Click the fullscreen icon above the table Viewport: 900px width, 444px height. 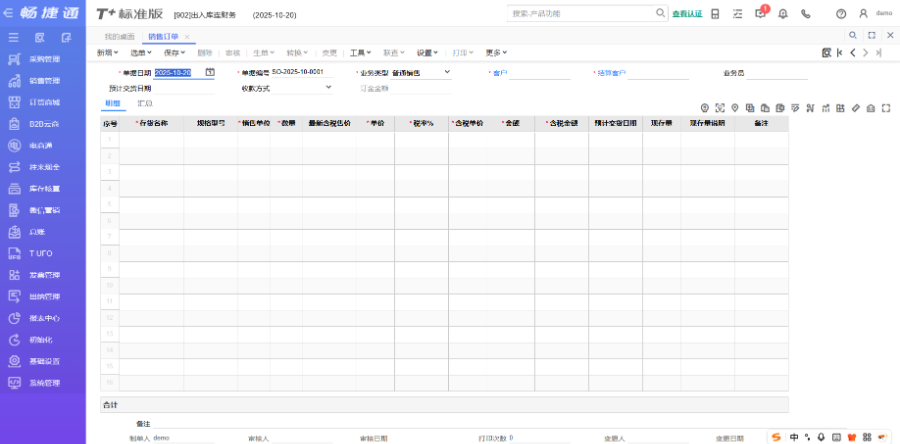click(x=885, y=108)
